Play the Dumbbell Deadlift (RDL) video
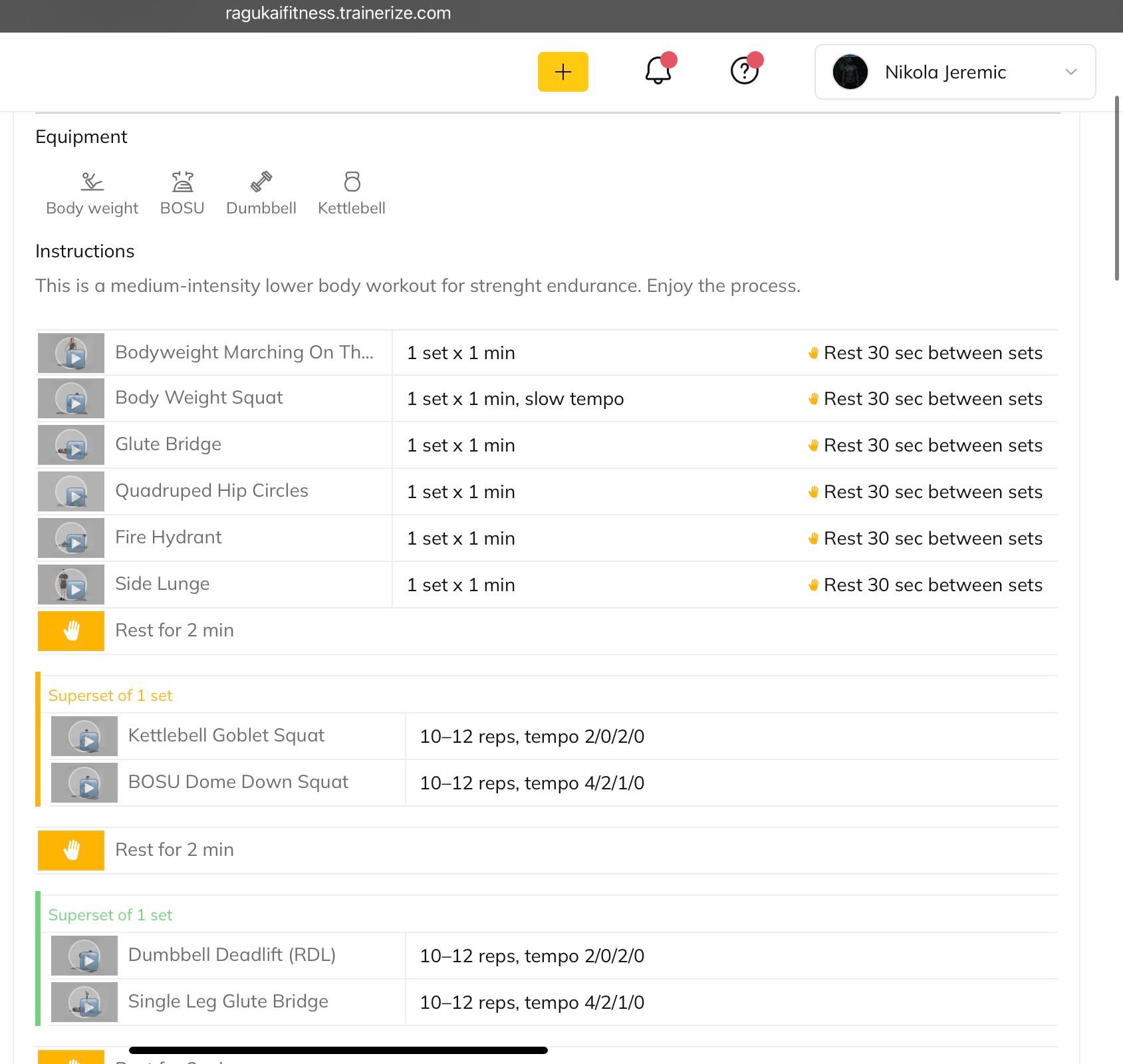 [84, 956]
